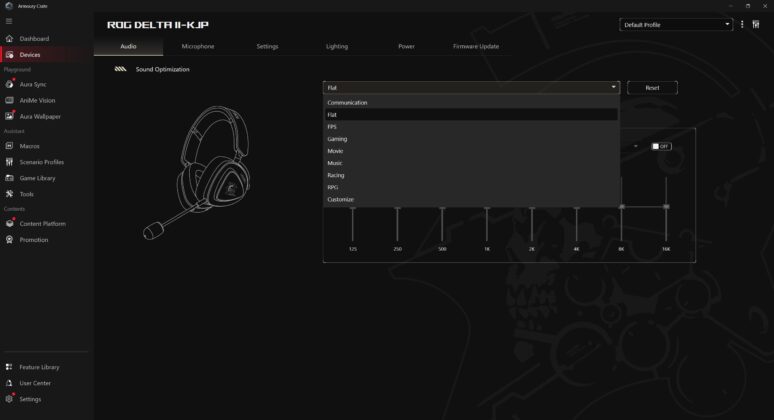Image resolution: width=774 pixels, height=420 pixels.
Task: Click the Feature Library icon
Action: click(9, 367)
